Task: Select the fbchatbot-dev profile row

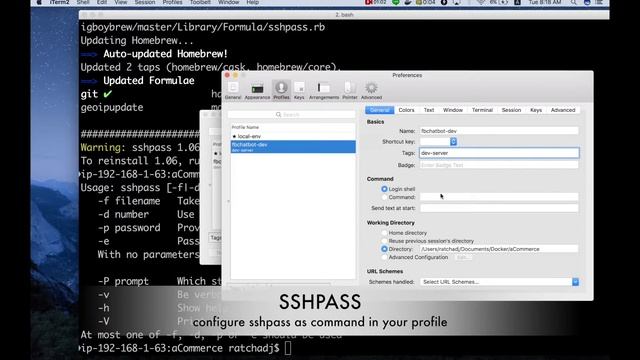Action: 293,147
